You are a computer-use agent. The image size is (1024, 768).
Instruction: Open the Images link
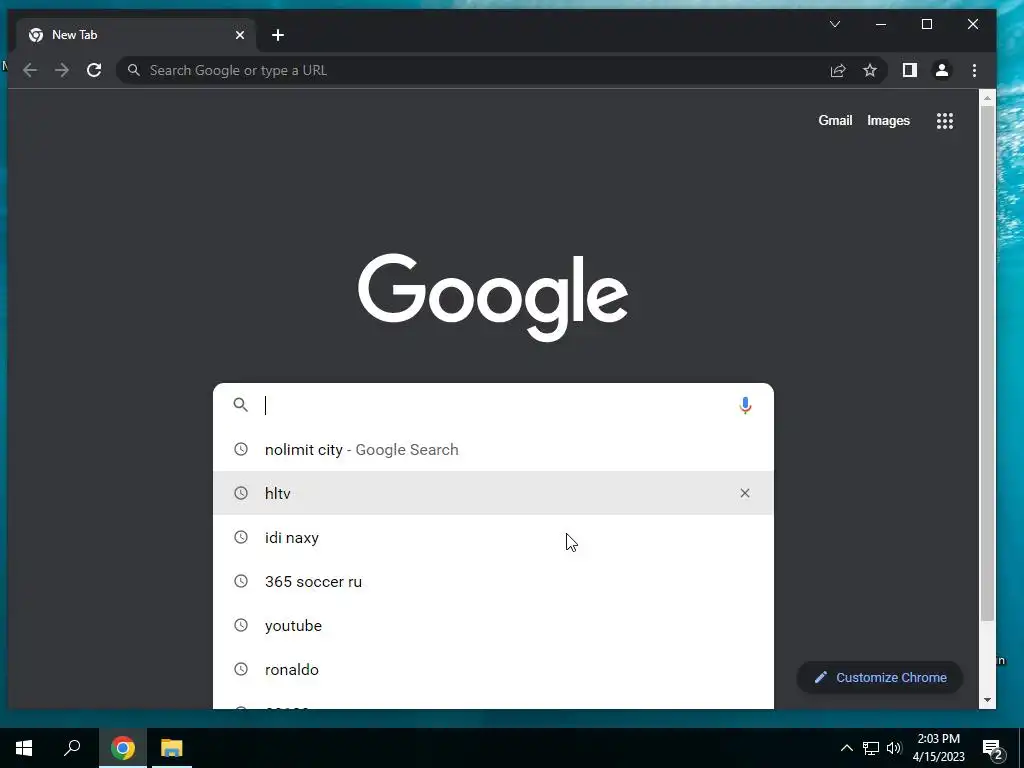tap(888, 120)
